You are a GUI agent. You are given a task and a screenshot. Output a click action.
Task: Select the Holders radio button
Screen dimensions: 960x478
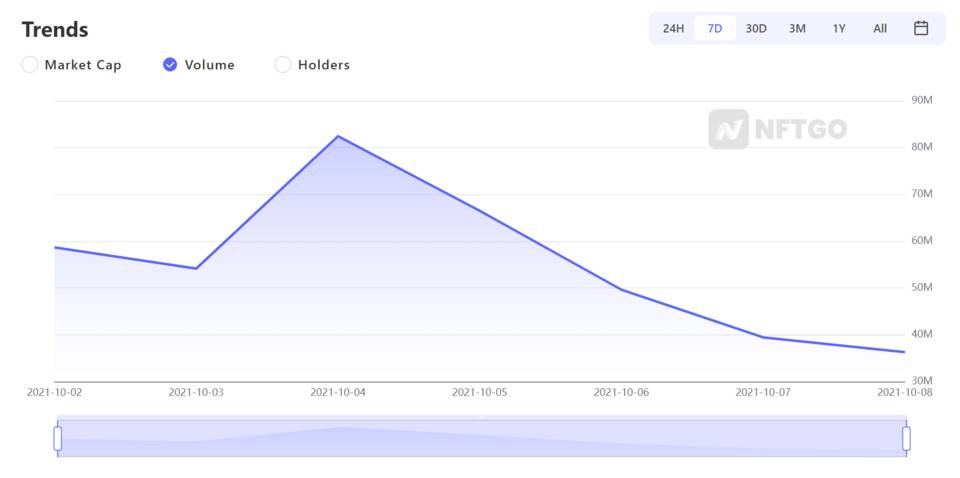coord(282,65)
